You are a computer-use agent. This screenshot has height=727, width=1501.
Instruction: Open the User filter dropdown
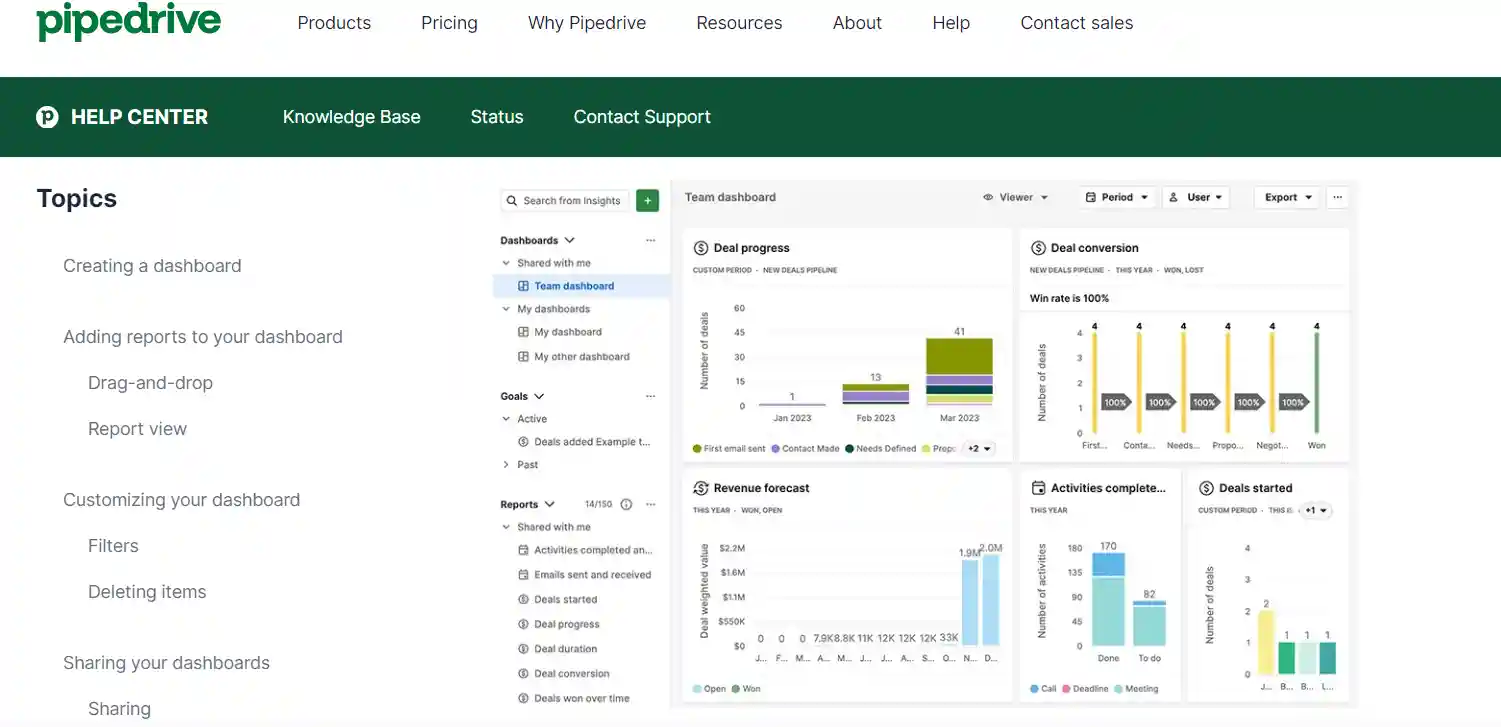[1195, 198]
